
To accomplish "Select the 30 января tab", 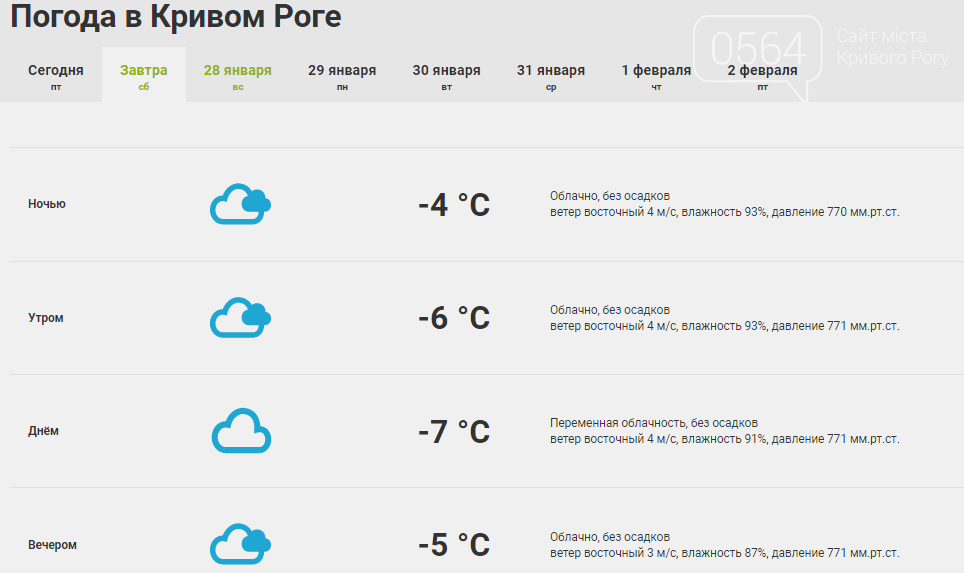I will click(446, 76).
